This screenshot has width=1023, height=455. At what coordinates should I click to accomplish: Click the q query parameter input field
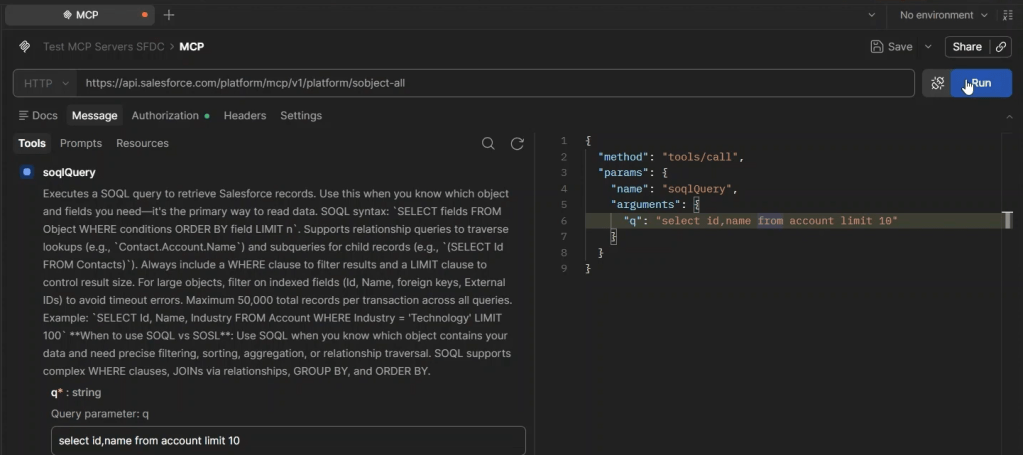tap(288, 441)
